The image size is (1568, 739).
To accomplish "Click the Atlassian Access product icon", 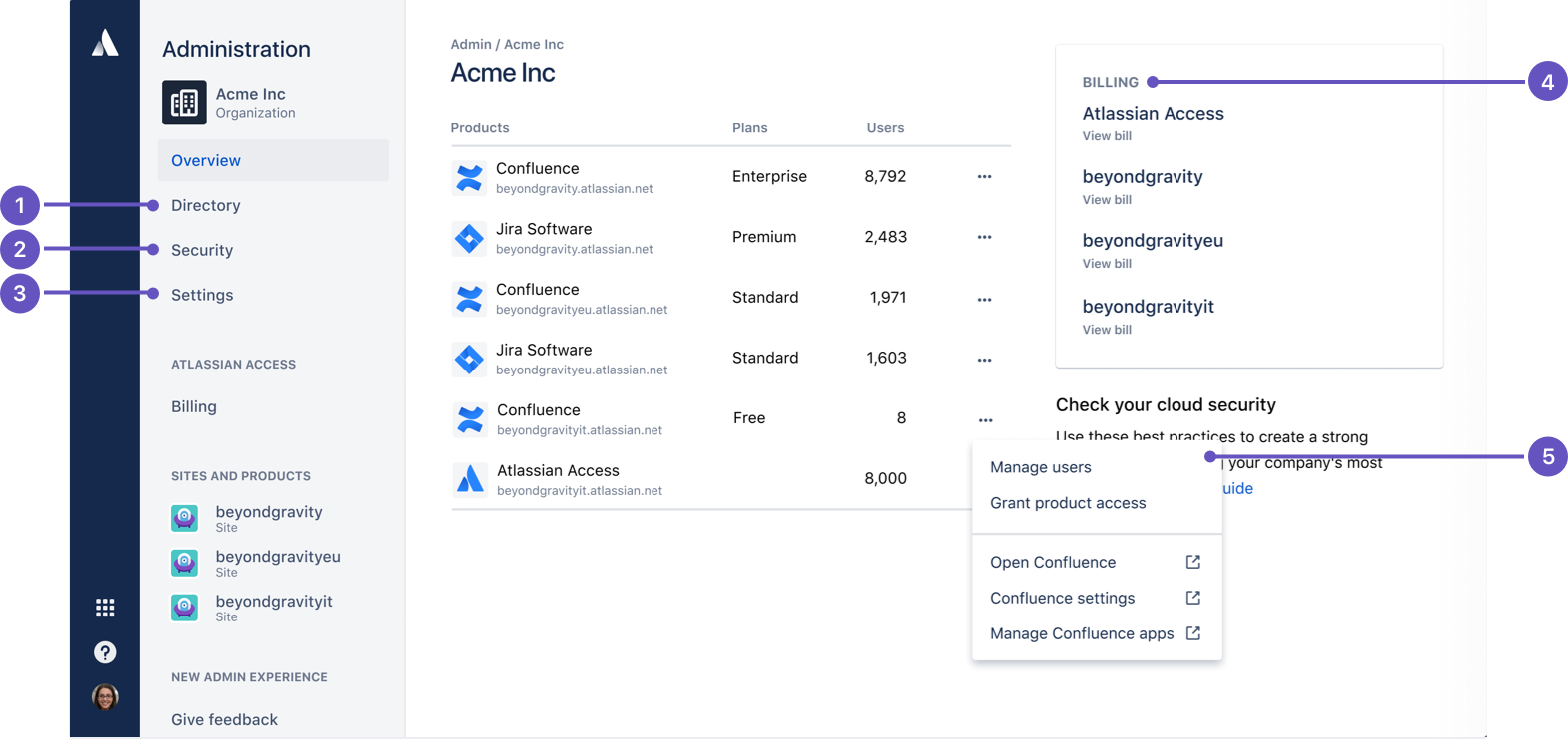I will [x=469, y=479].
